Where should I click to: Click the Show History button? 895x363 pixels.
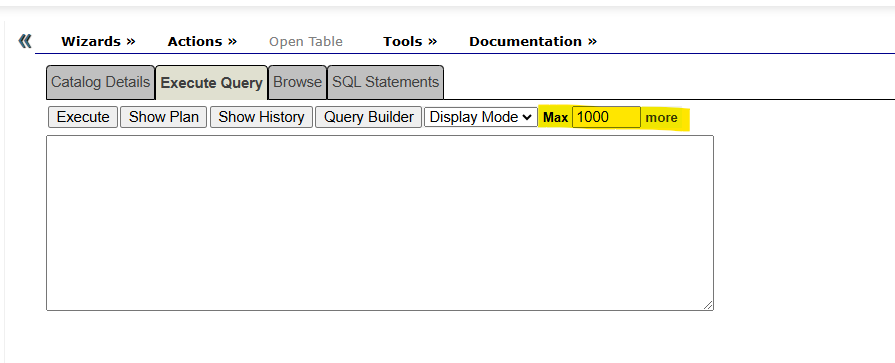click(261, 117)
